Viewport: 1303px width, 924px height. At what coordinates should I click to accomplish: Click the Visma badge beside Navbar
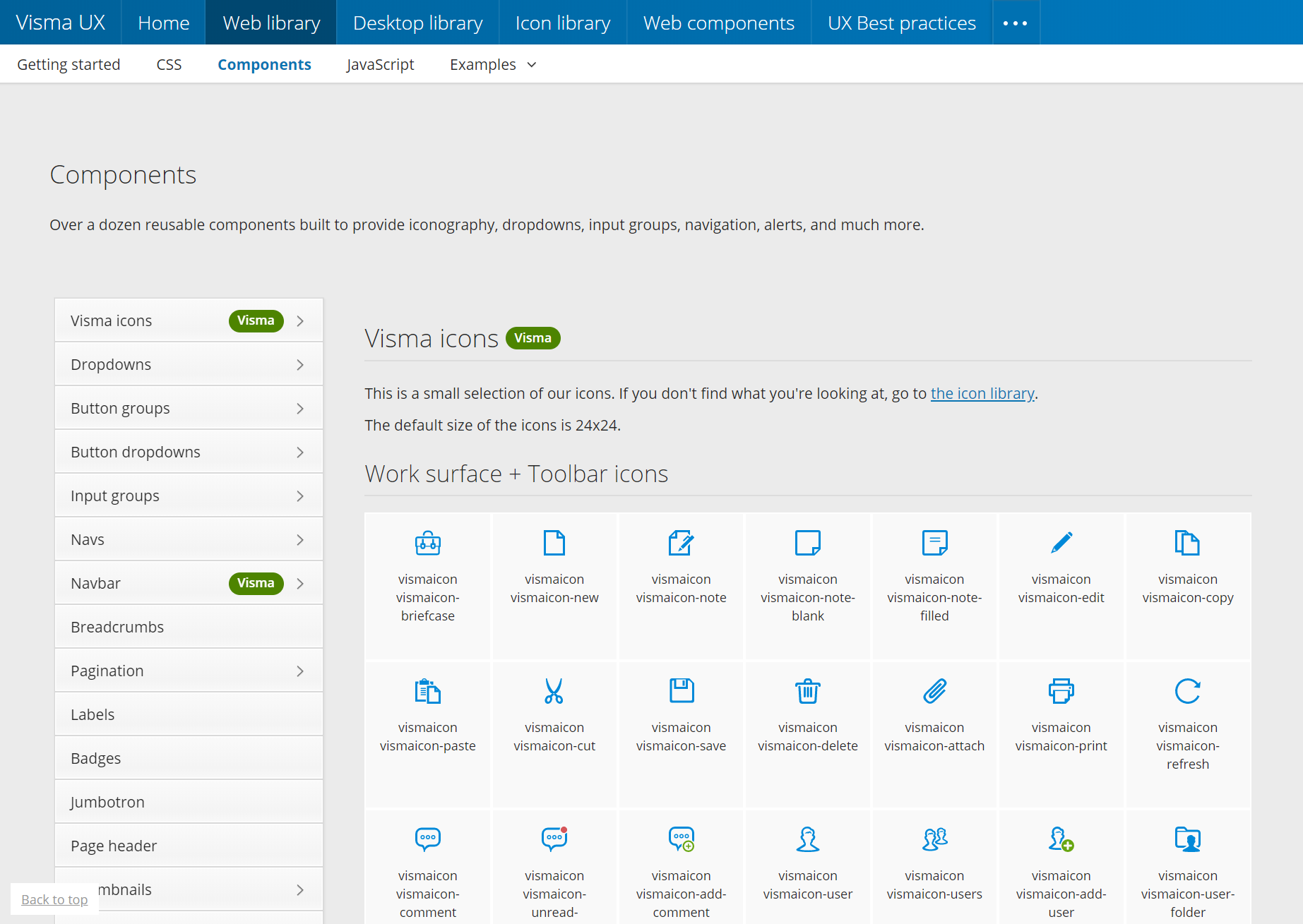point(256,583)
